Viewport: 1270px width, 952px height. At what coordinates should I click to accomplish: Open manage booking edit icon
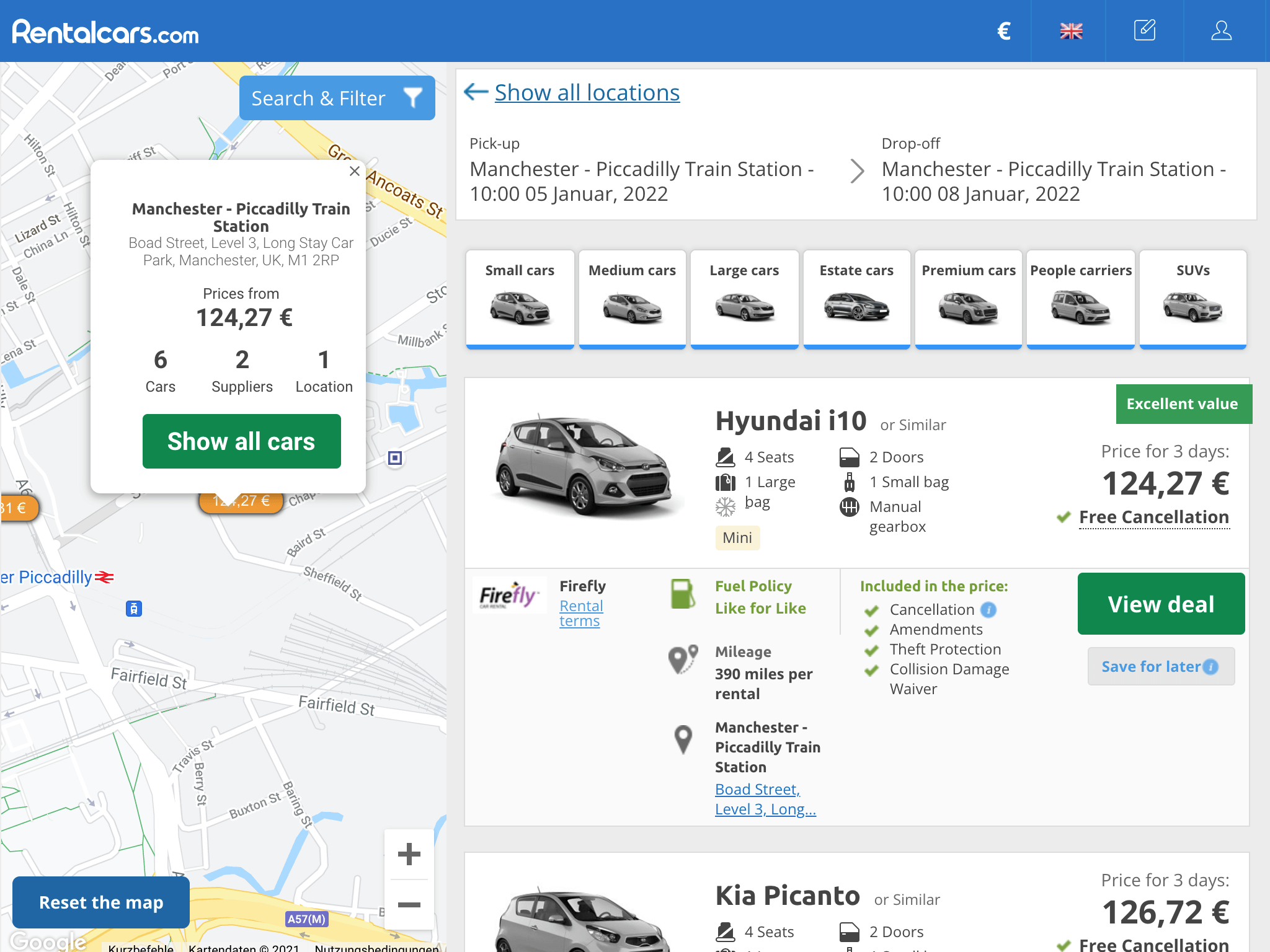[x=1145, y=30]
